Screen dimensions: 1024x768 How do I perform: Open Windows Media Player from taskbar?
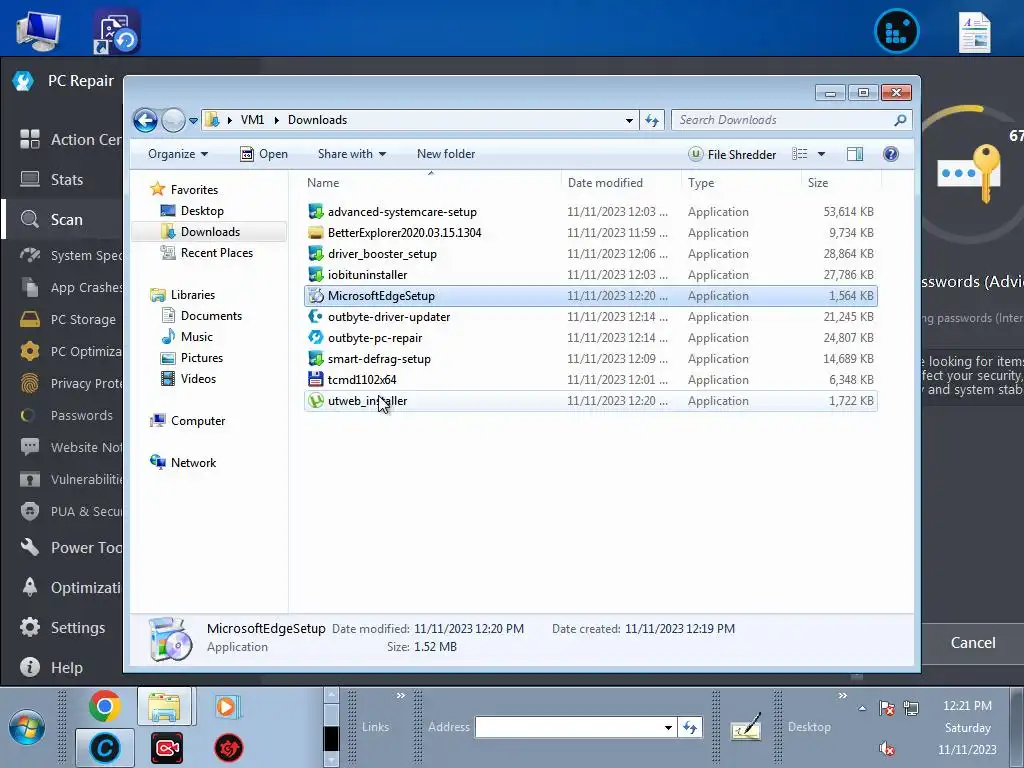click(x=227, y=707)
